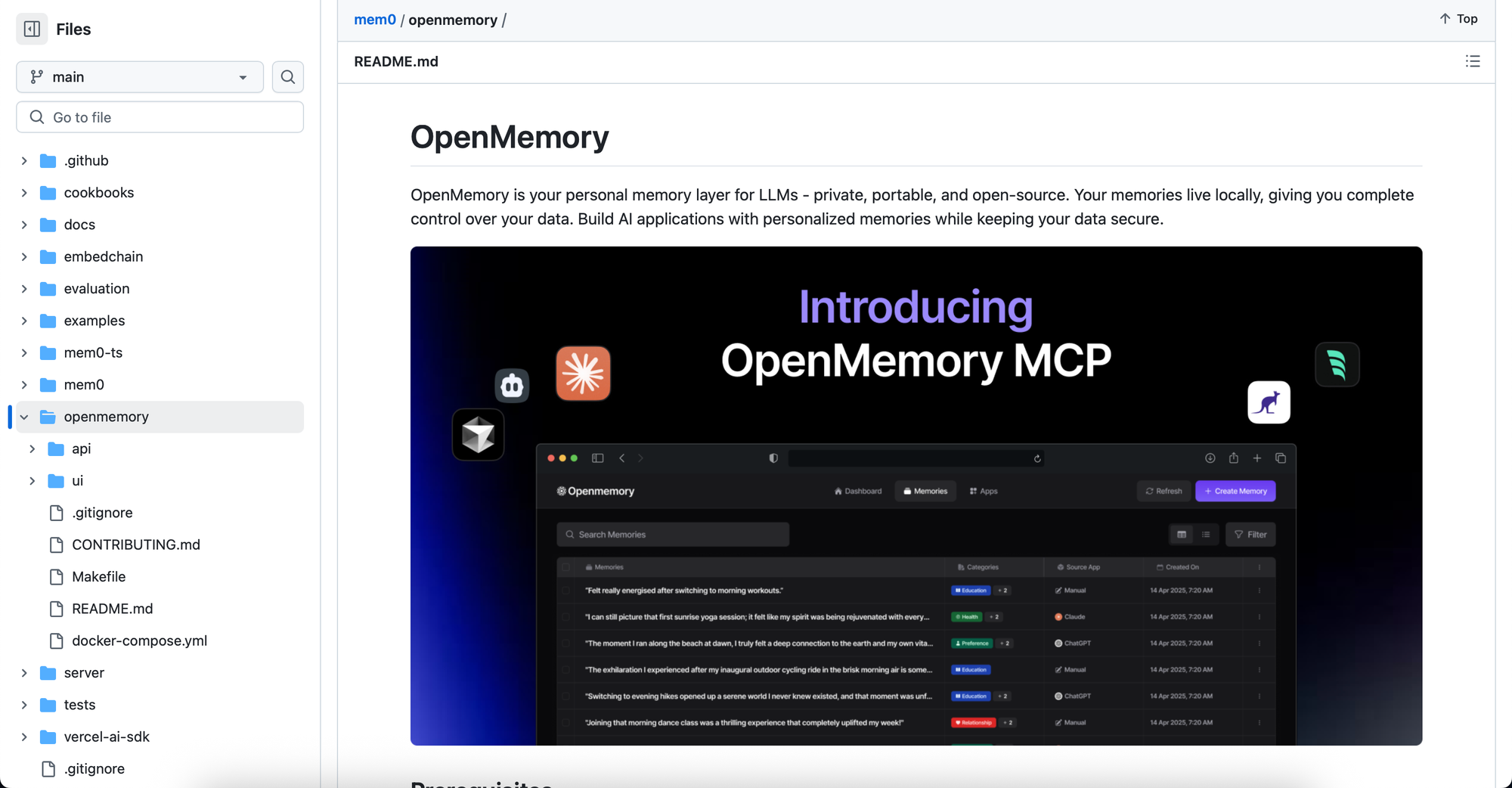Click the file icon beside Makefile
This screenshot has height=788, width=1512.
pos(56,577)
